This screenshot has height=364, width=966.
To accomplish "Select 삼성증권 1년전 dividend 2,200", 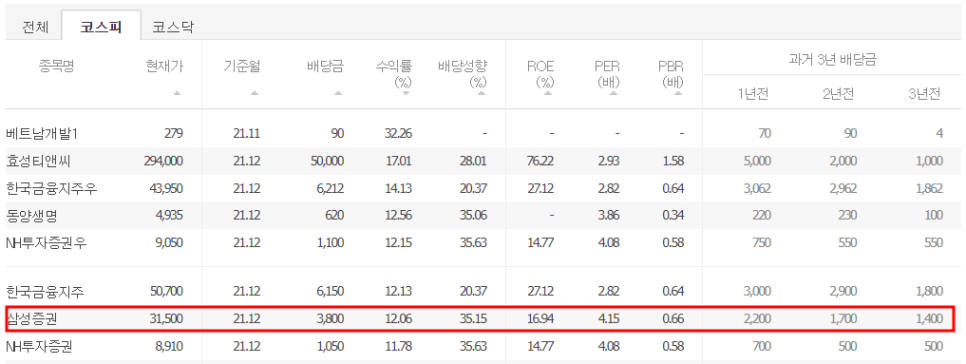I will 757,319.
